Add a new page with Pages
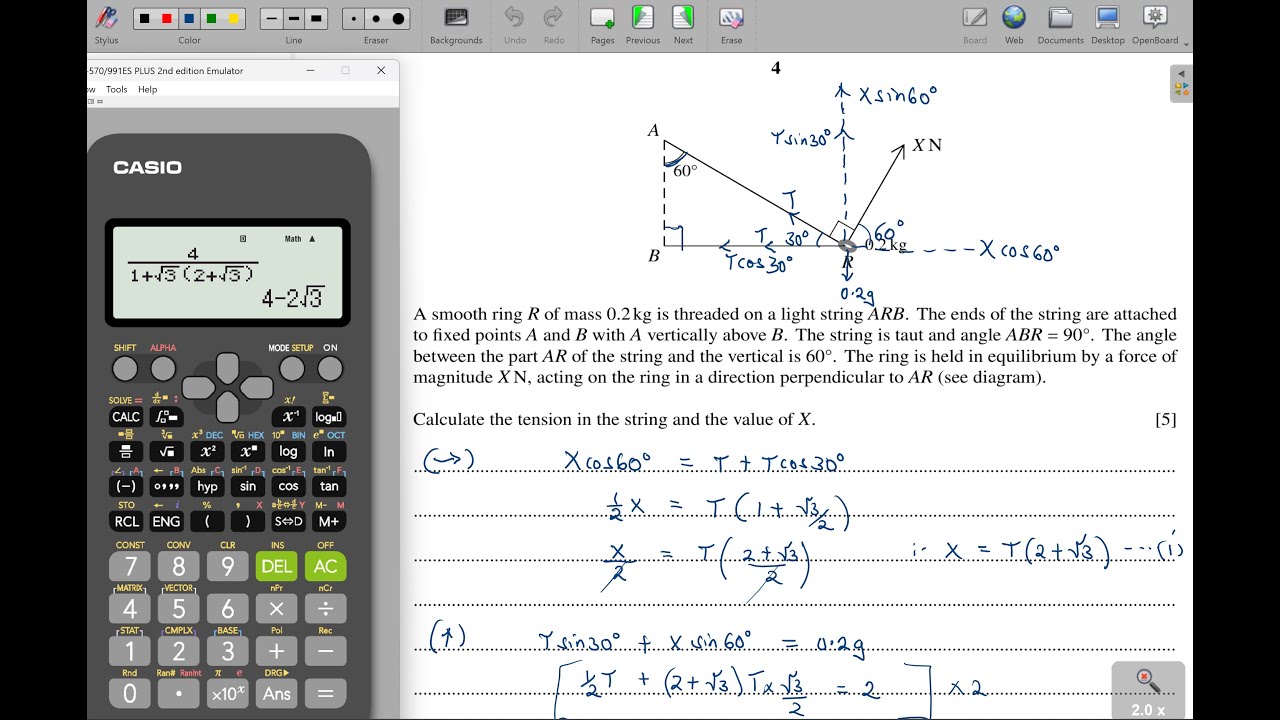 click(602, 24)
